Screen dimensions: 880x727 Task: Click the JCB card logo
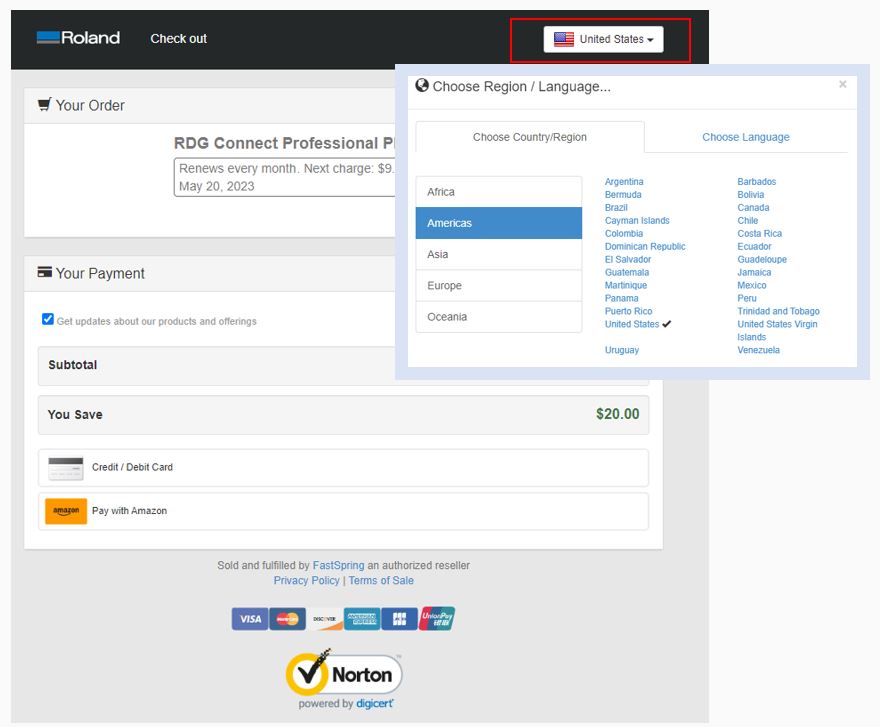[x=399, y=619]
